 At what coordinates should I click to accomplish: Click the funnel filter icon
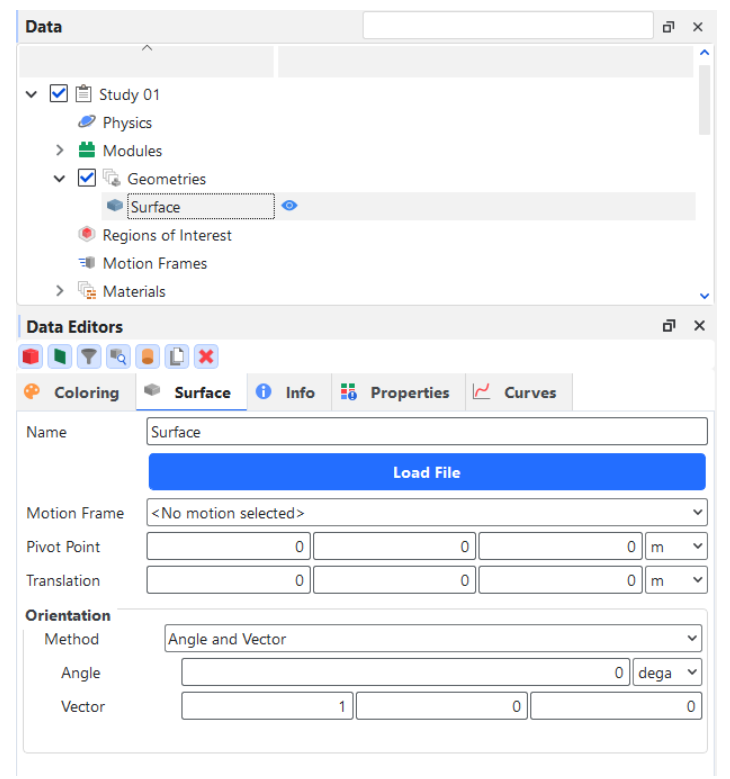89,357
